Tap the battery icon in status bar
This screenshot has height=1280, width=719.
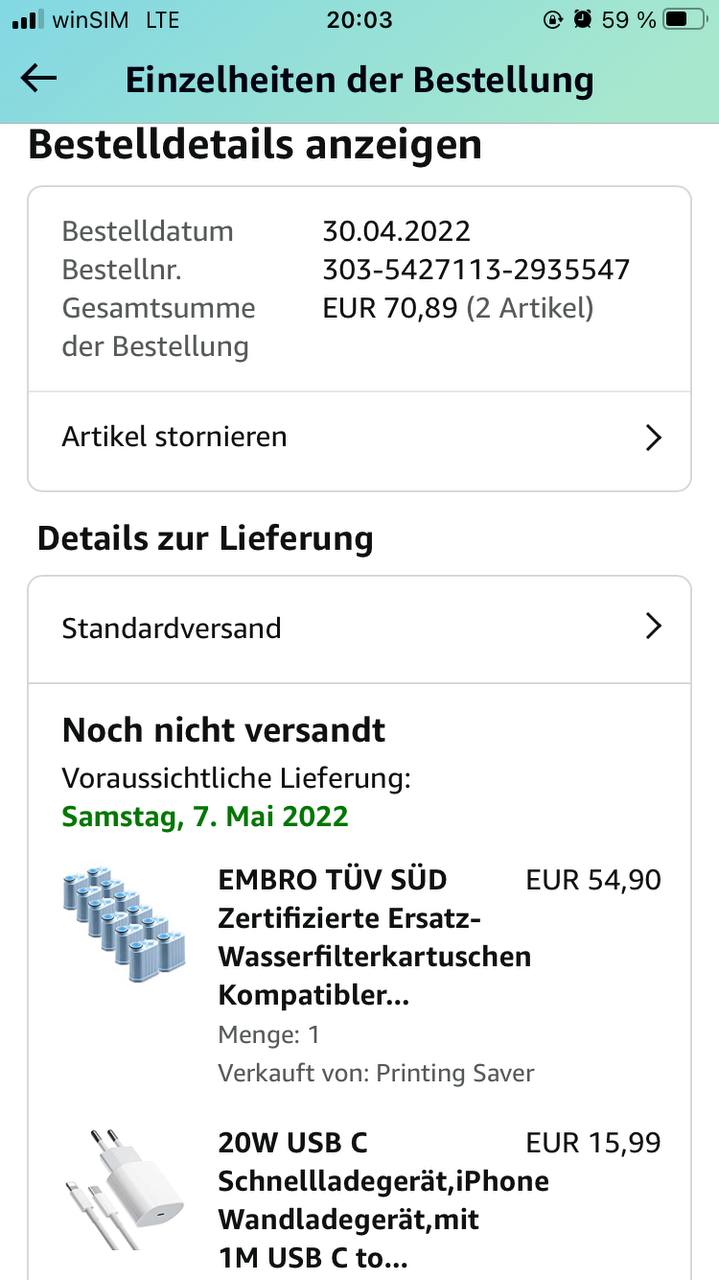pos(690,19)
